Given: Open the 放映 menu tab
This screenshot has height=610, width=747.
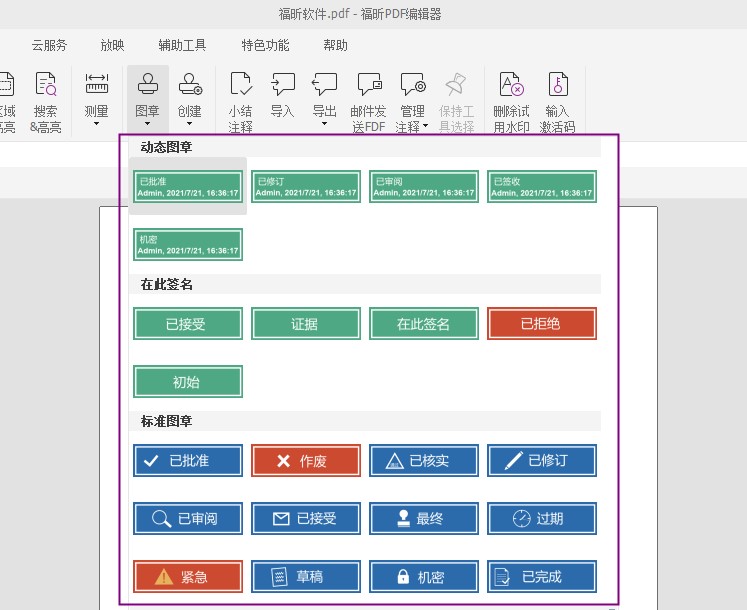Looking at the screenshot, I should tap(112, 45).
